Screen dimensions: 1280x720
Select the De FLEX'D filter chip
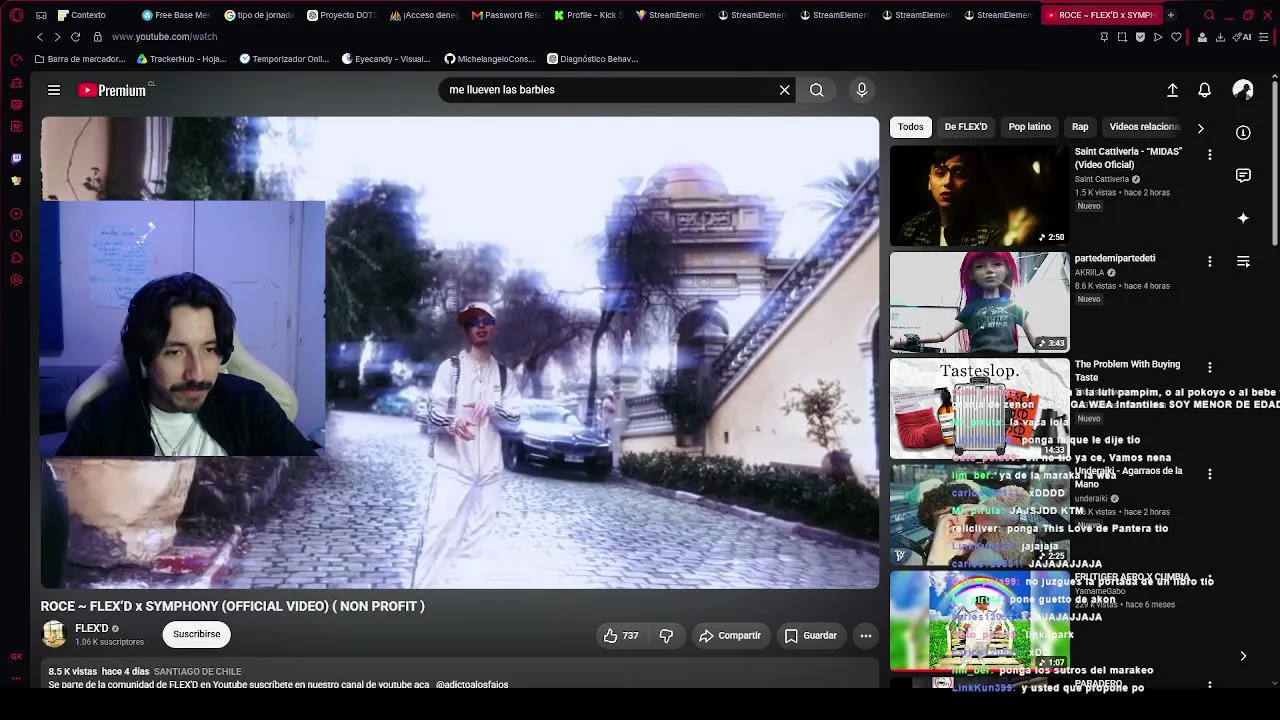pyautogui.click(x=966, y=127)
